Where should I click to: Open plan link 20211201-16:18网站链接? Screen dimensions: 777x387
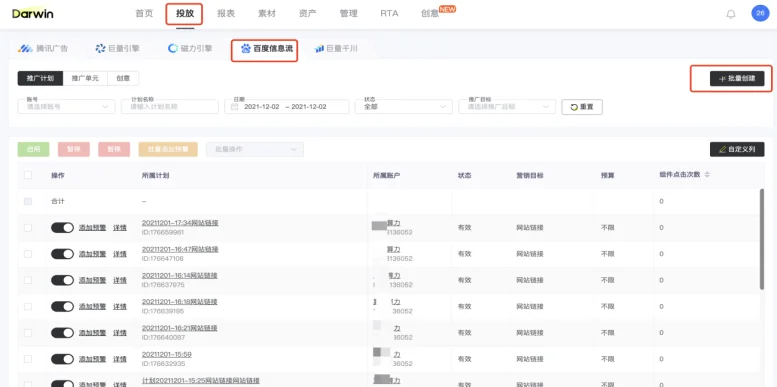tap(180, 302)
